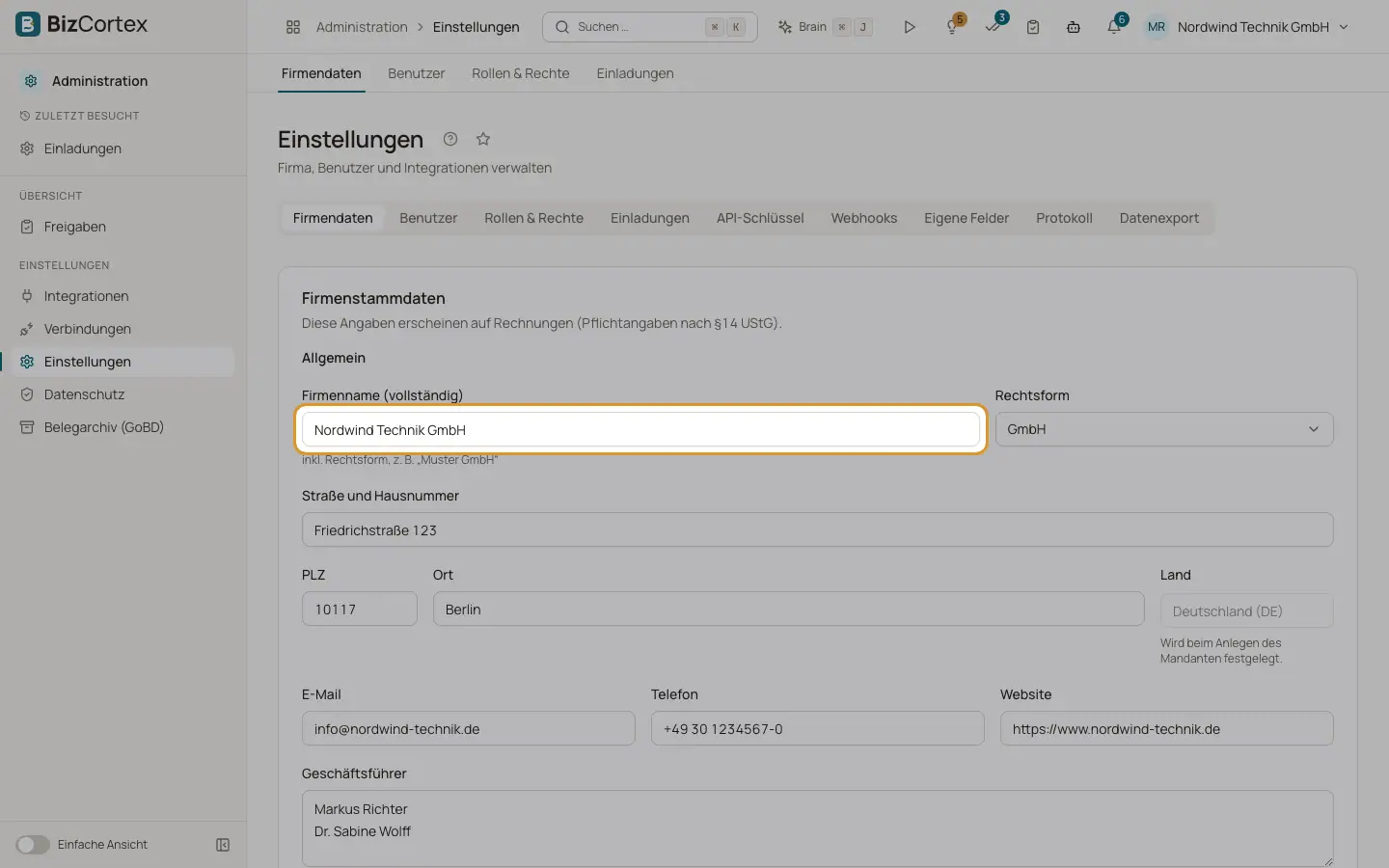Click the PLZ field with 10117
Image resolution: width=1389 pixels, height=868 pixels.
(x=360, y=609)
